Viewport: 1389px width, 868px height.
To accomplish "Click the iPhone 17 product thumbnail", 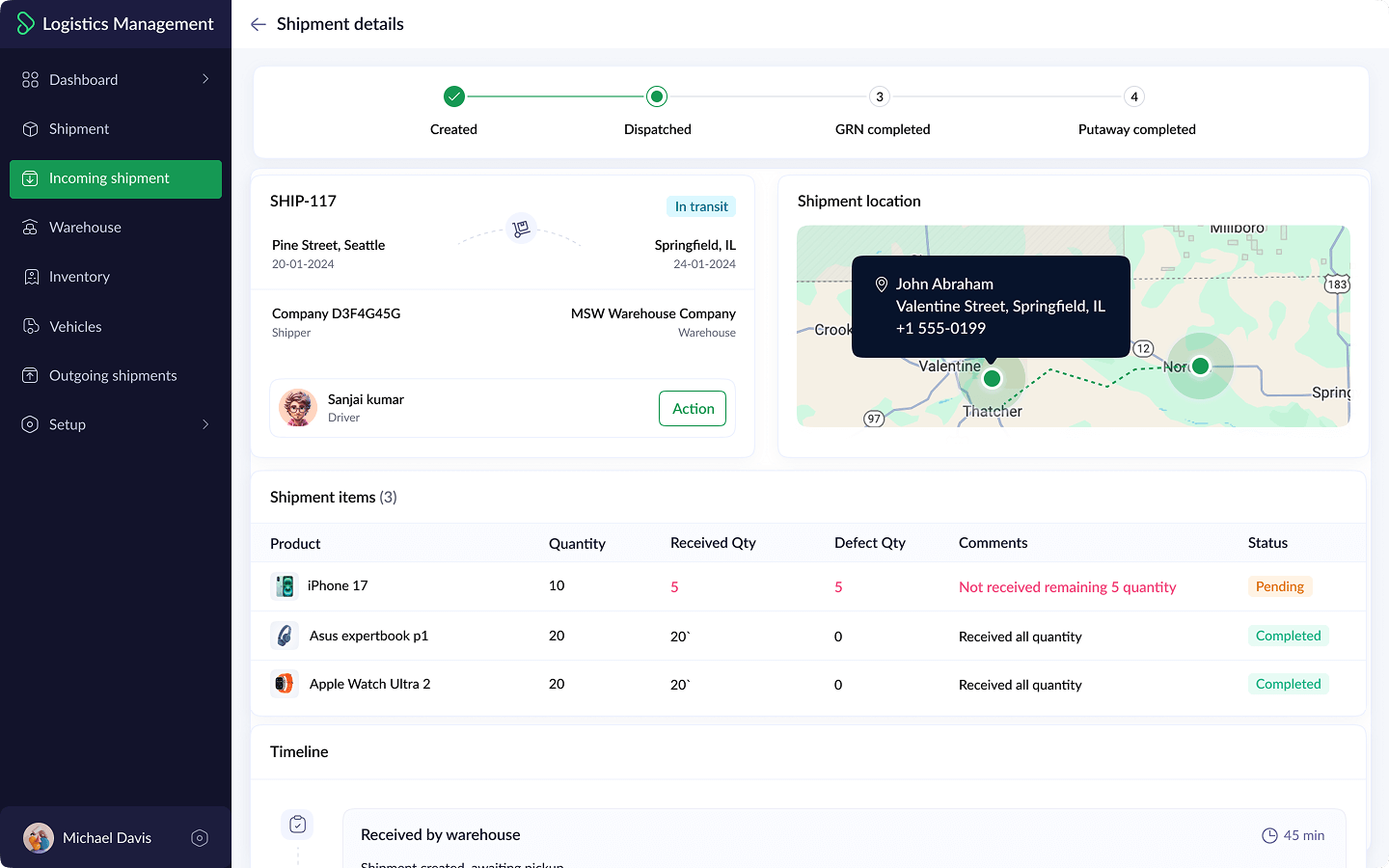I will [x=285, y=586].
